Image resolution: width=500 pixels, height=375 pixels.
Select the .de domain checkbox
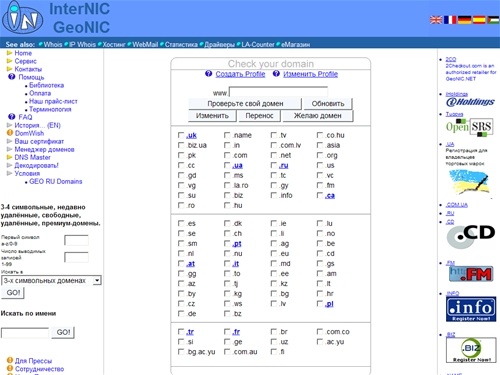pos(181,313)
